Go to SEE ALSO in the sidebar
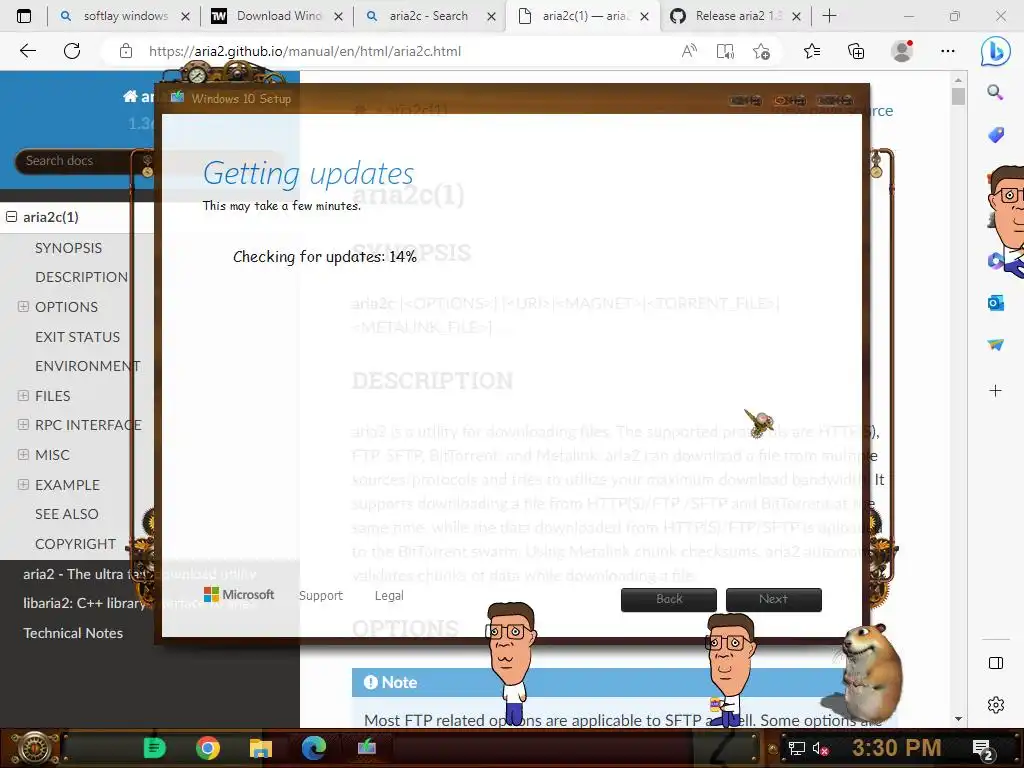Screen dimensions: 1024x768 tap(67, 514)
